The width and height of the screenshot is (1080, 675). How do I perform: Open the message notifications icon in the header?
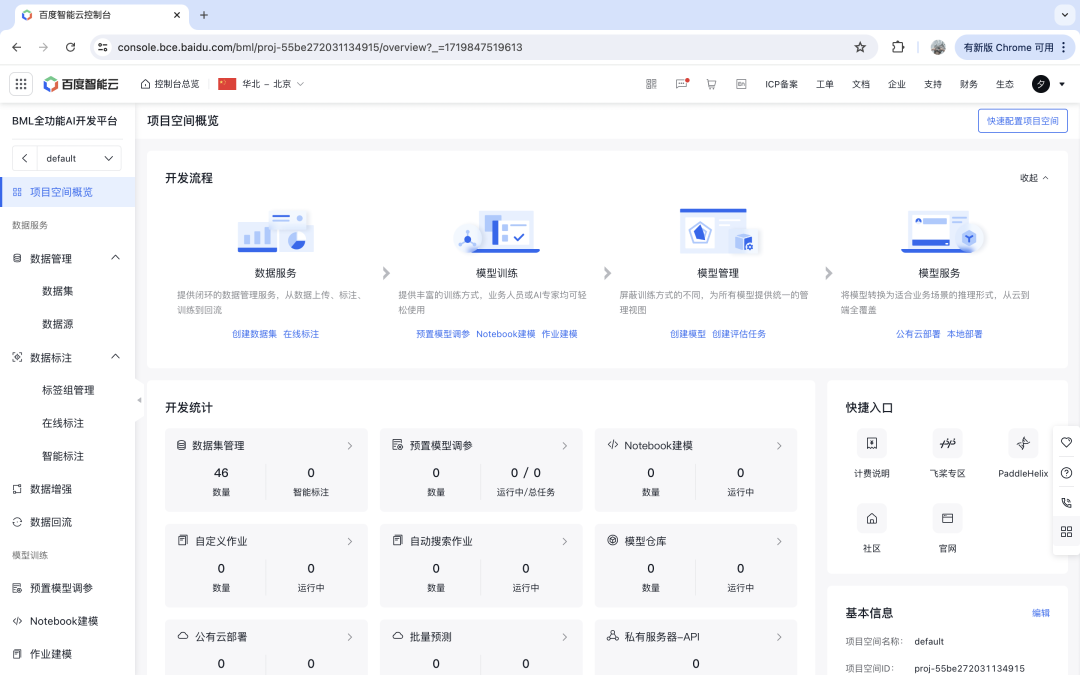point(681,84)
